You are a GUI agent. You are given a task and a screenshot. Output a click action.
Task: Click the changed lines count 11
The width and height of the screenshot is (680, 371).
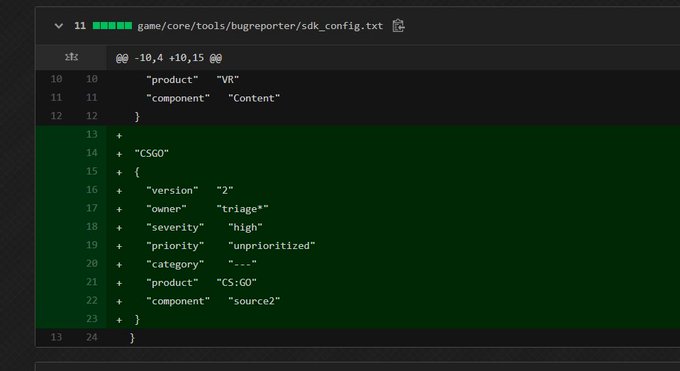tap(80, 26)
